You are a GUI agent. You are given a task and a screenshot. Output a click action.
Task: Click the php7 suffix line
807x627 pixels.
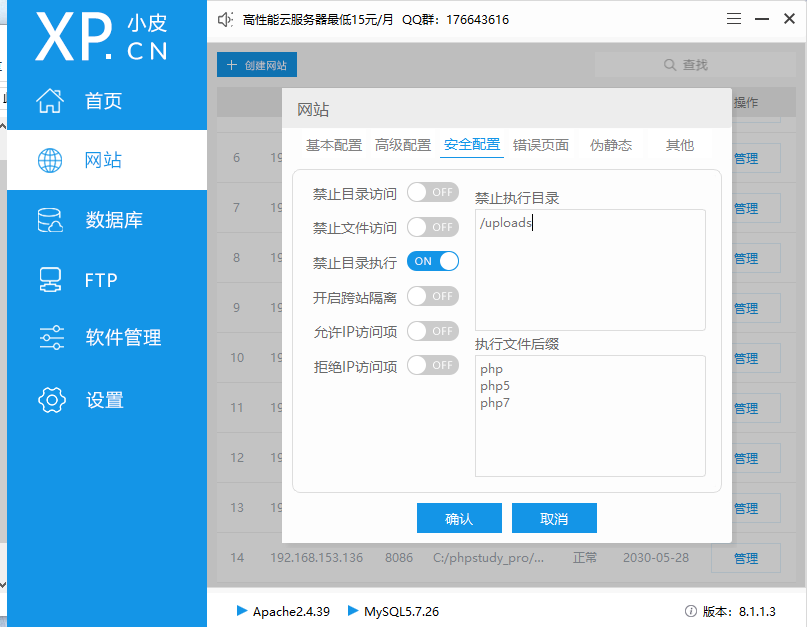click(x=495, y=403)
